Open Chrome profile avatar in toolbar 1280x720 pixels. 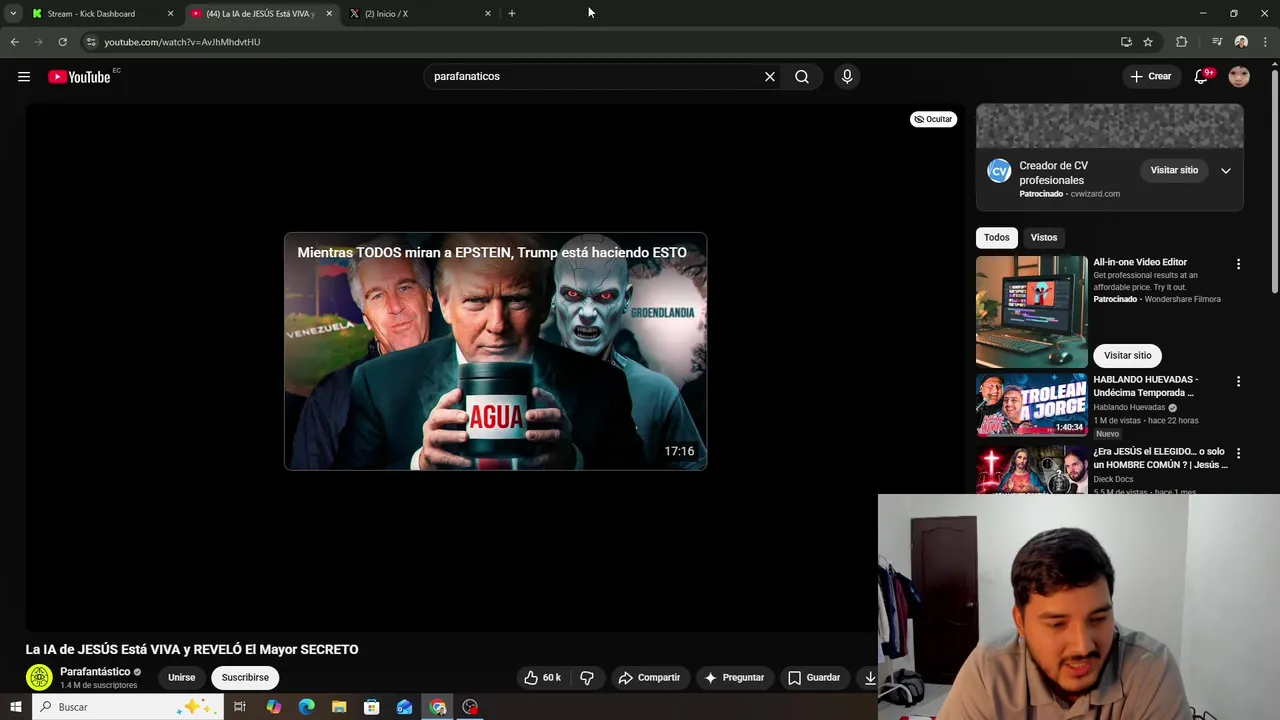pyautogui.click(x=1241, y=42)
